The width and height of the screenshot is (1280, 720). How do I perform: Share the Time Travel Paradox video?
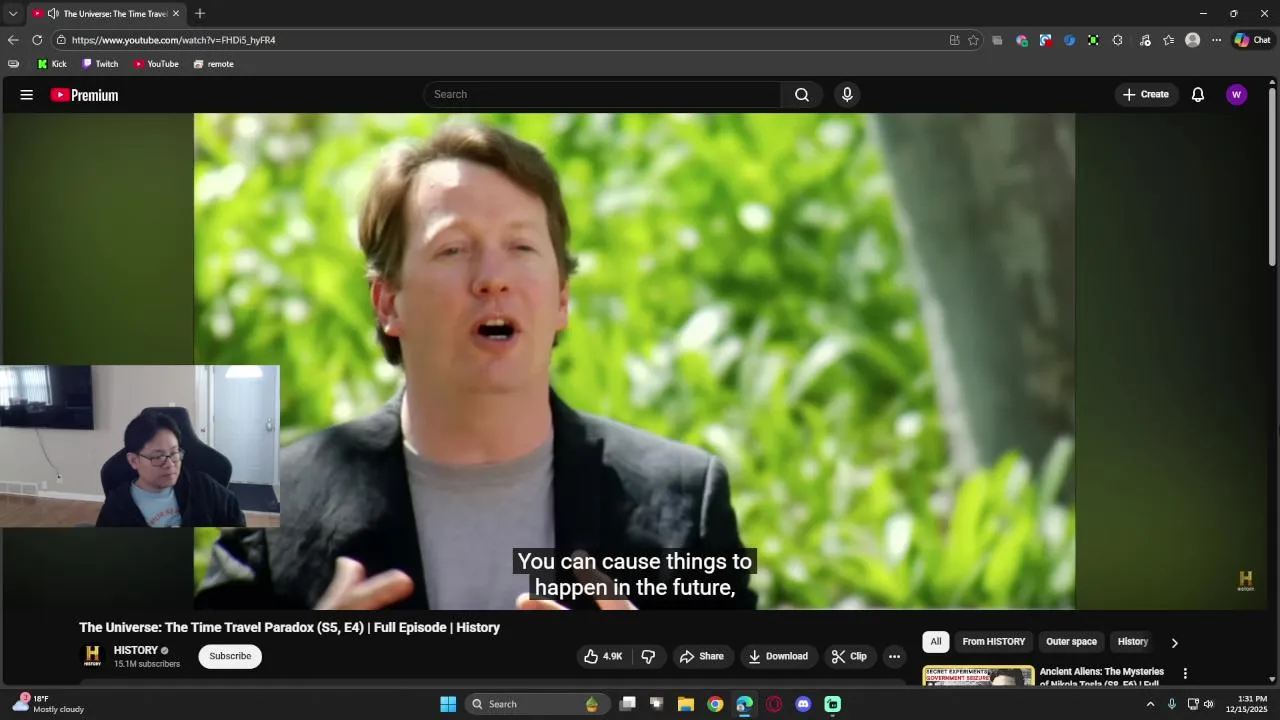(701, 656)
